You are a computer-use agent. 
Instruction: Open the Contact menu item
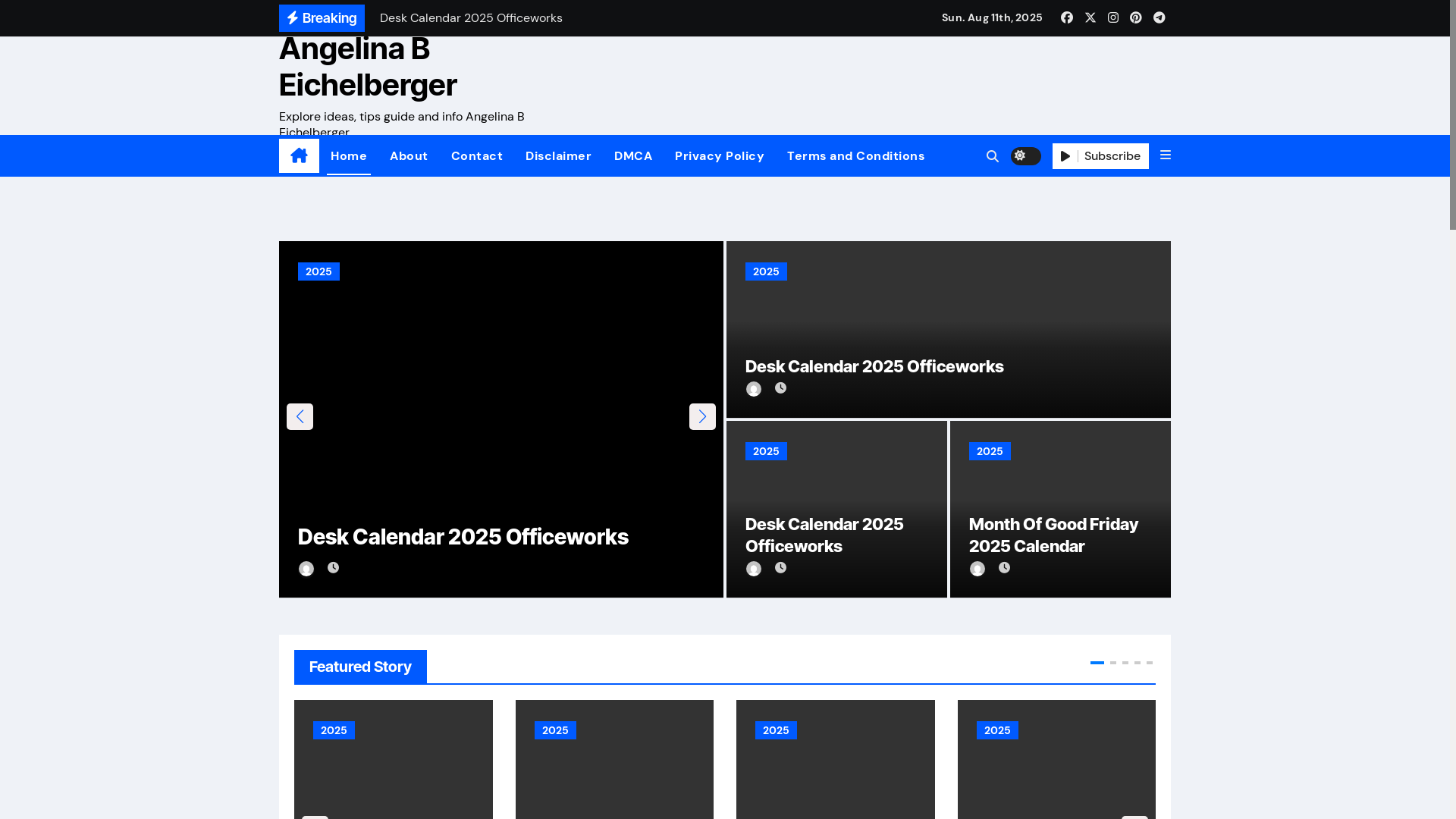coord(477,156)
